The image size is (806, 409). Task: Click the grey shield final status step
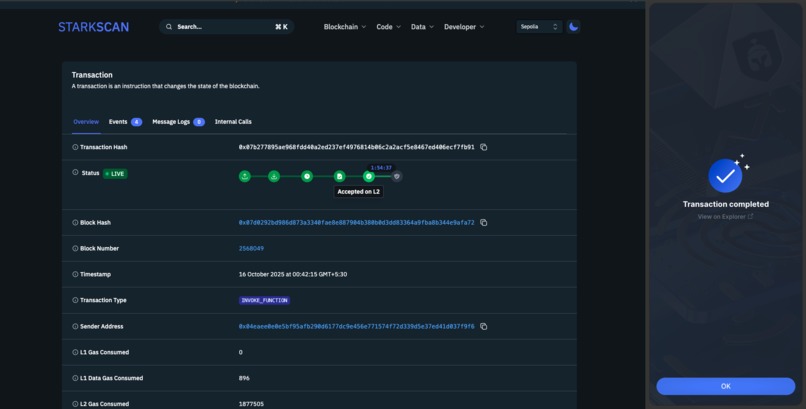(x=396, y=176)
